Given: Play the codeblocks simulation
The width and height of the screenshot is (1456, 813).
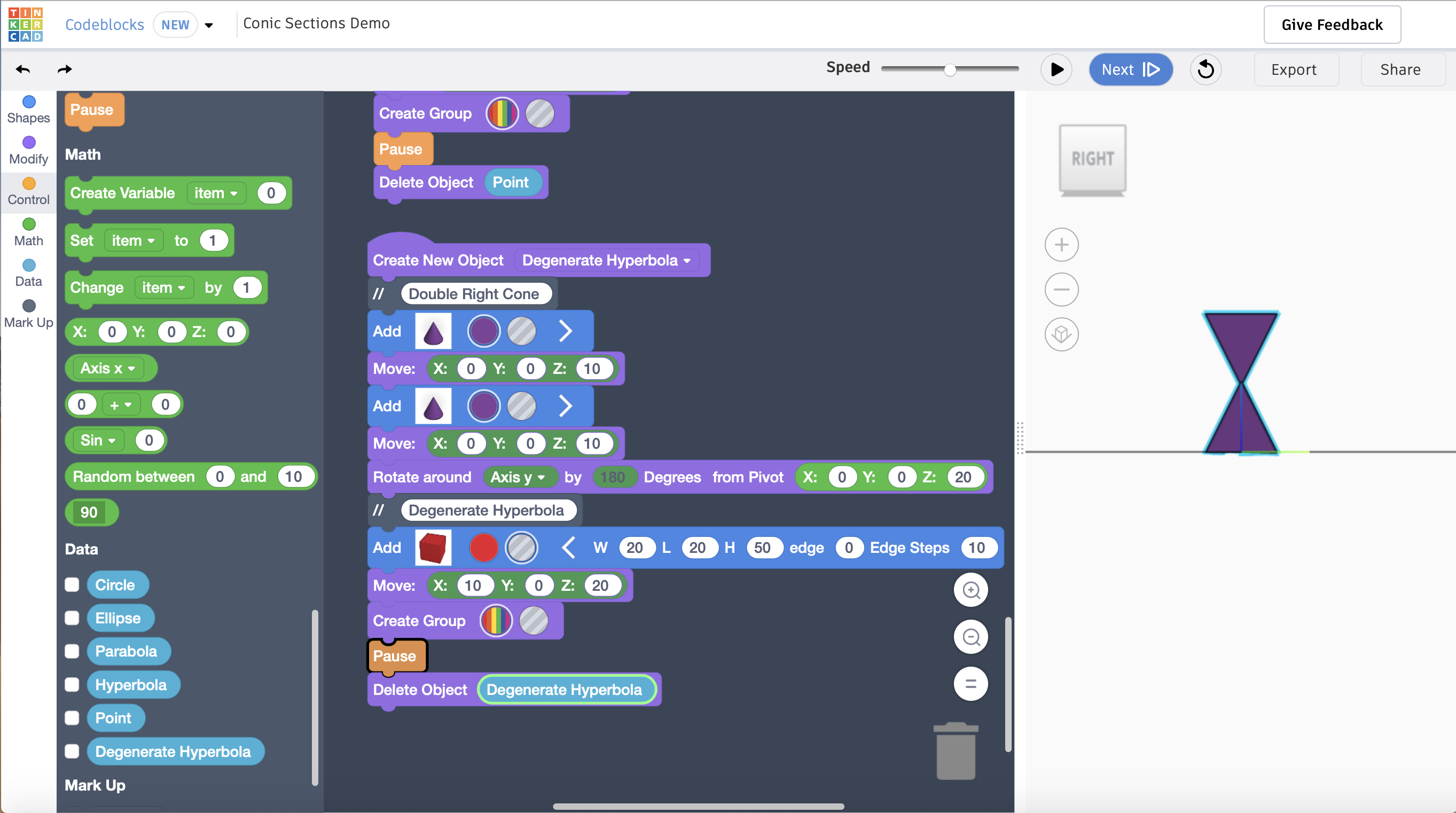Looking at the screenshot, I should point(1056,69).
